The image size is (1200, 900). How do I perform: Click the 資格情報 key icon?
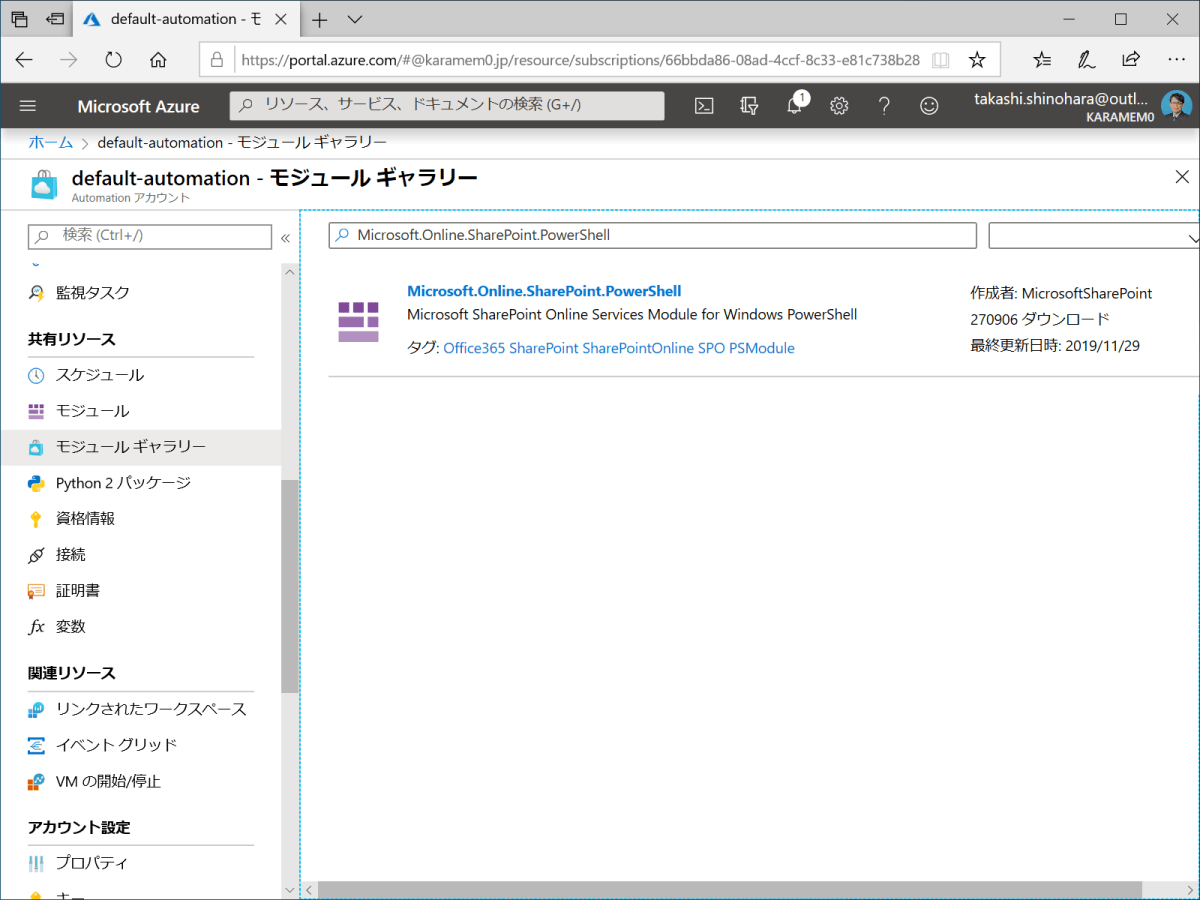(36, 519)
